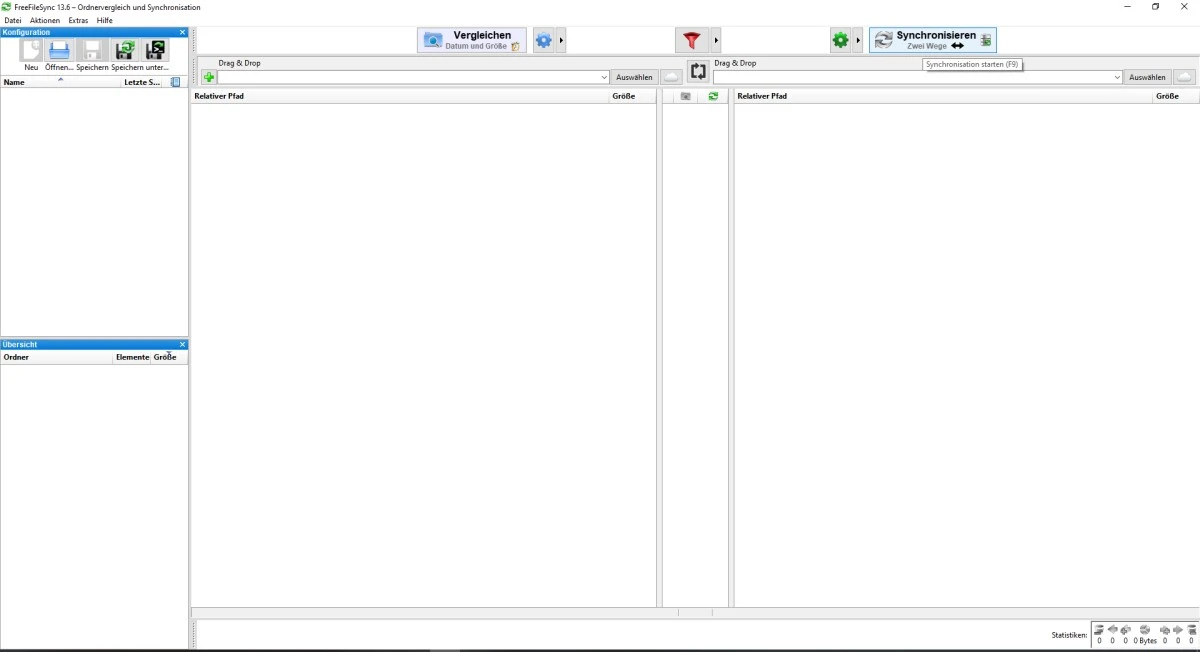
Task: Click the greyed Speichern floppy disk icon
Action: tap(92, 50)
